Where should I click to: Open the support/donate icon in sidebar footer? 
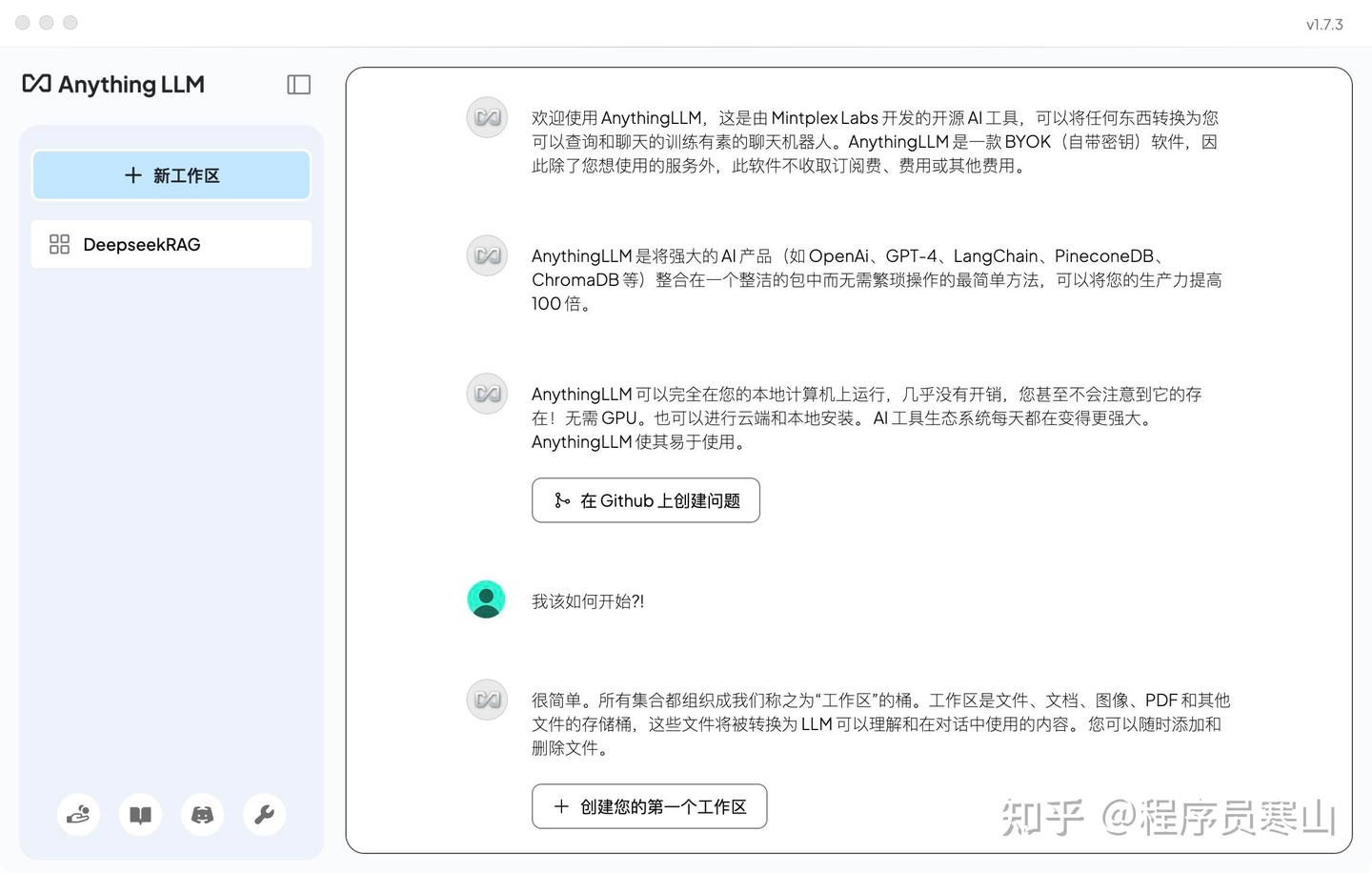(x=78, y=814)
